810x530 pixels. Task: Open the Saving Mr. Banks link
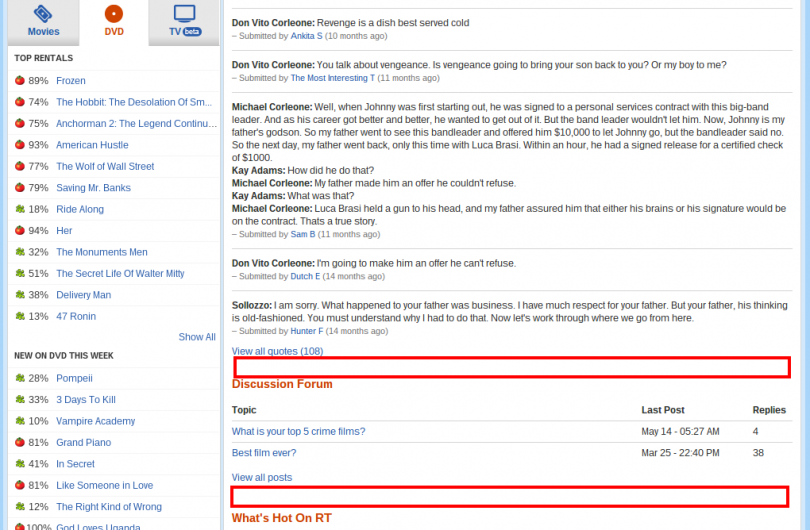point(93,188)
